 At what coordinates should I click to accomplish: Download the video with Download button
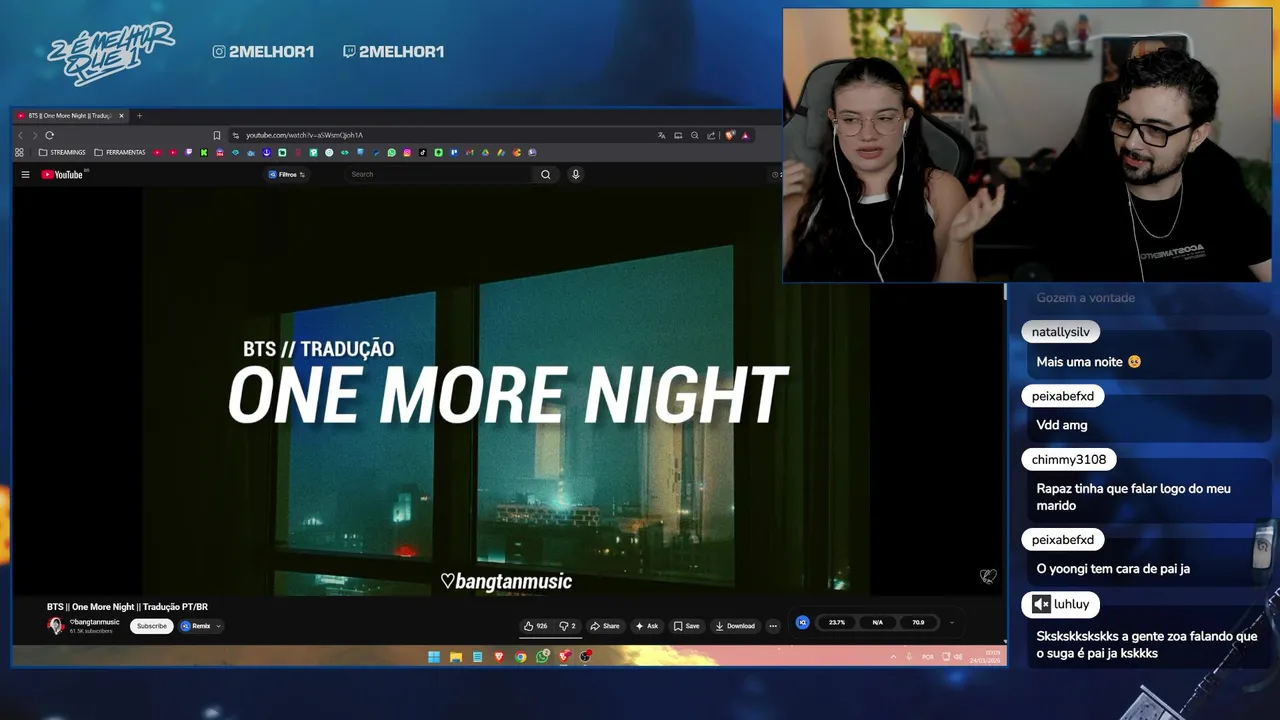735,626
